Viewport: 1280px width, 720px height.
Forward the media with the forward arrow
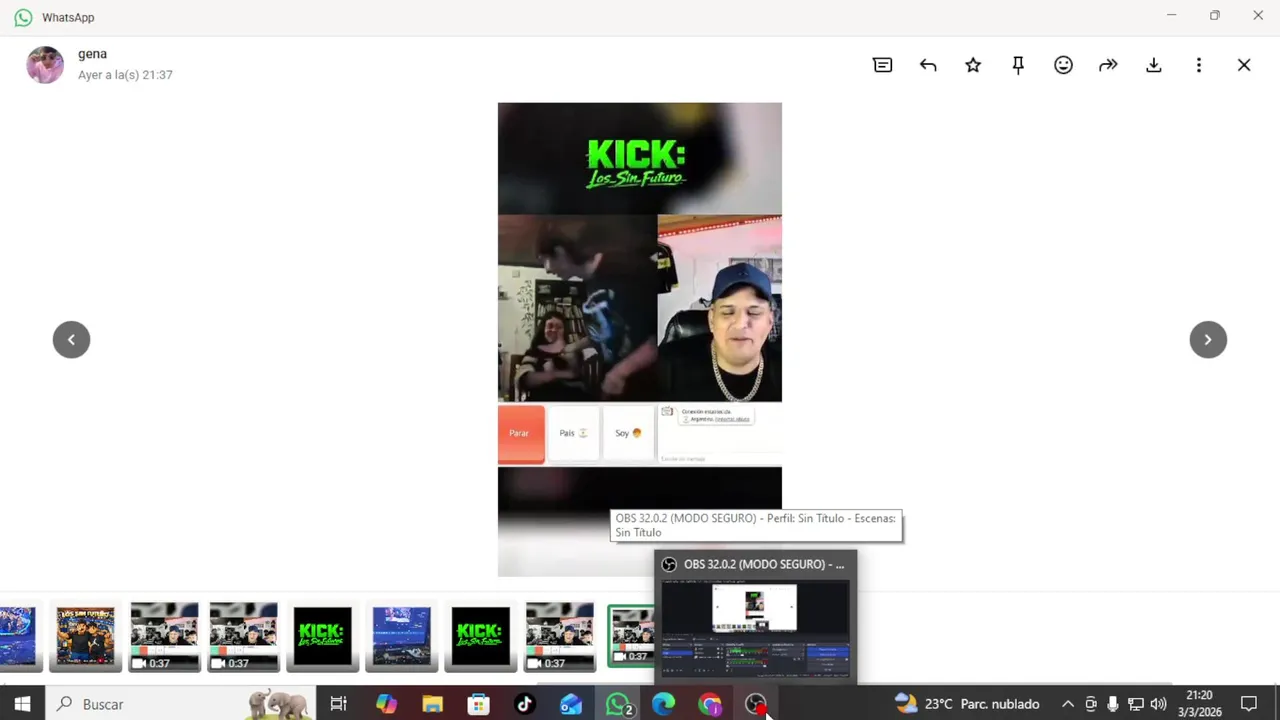point(1108,65)
